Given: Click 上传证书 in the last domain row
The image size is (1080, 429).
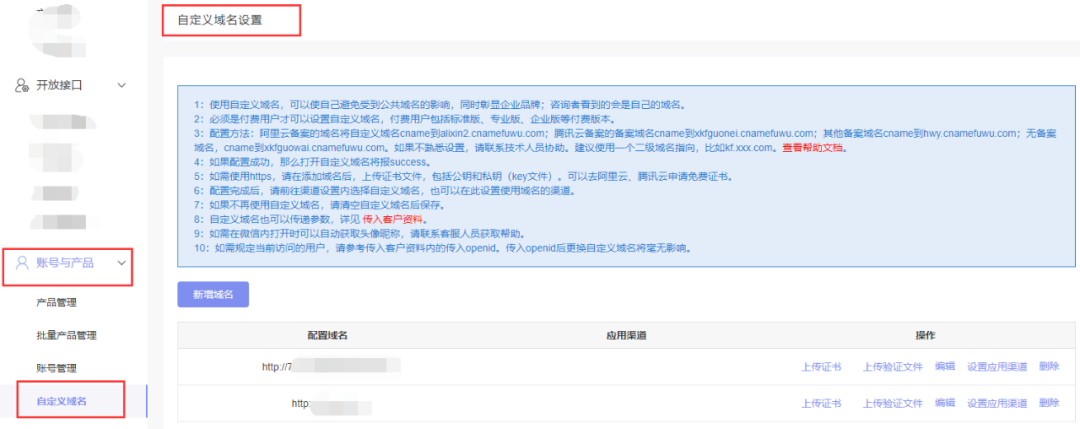Looking at the screenshot, I should coord(821,403).
